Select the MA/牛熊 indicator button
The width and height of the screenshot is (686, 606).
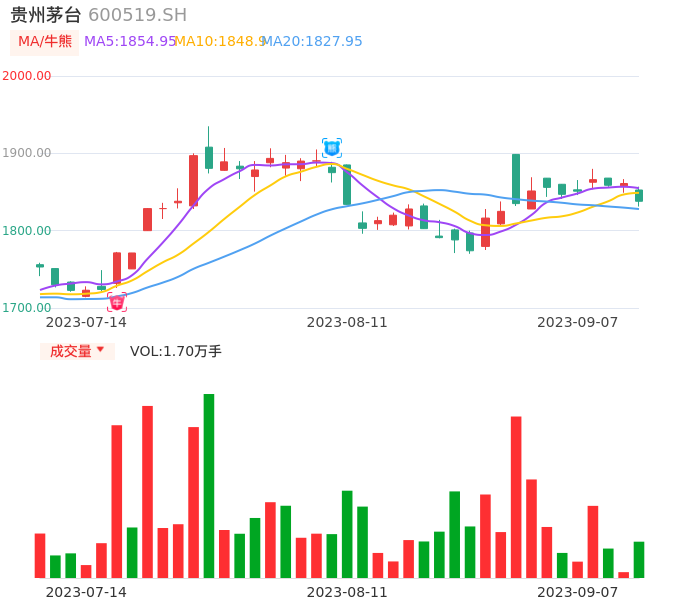point(45,42)
